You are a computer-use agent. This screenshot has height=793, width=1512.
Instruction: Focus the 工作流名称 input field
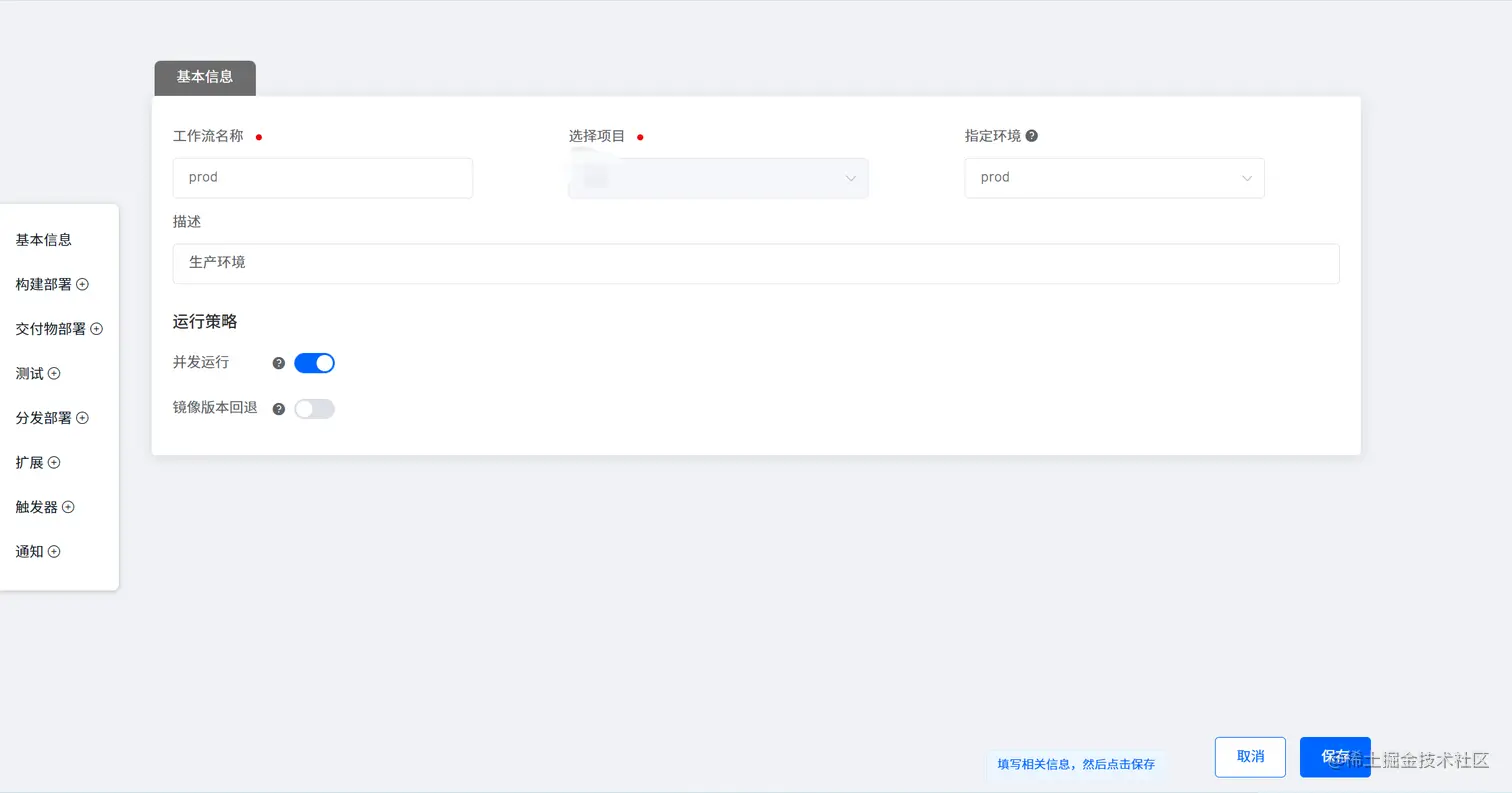point(323,178)
